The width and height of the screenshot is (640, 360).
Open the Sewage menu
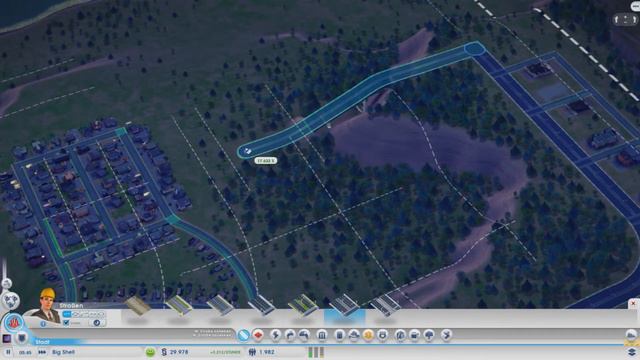[304, 335]
